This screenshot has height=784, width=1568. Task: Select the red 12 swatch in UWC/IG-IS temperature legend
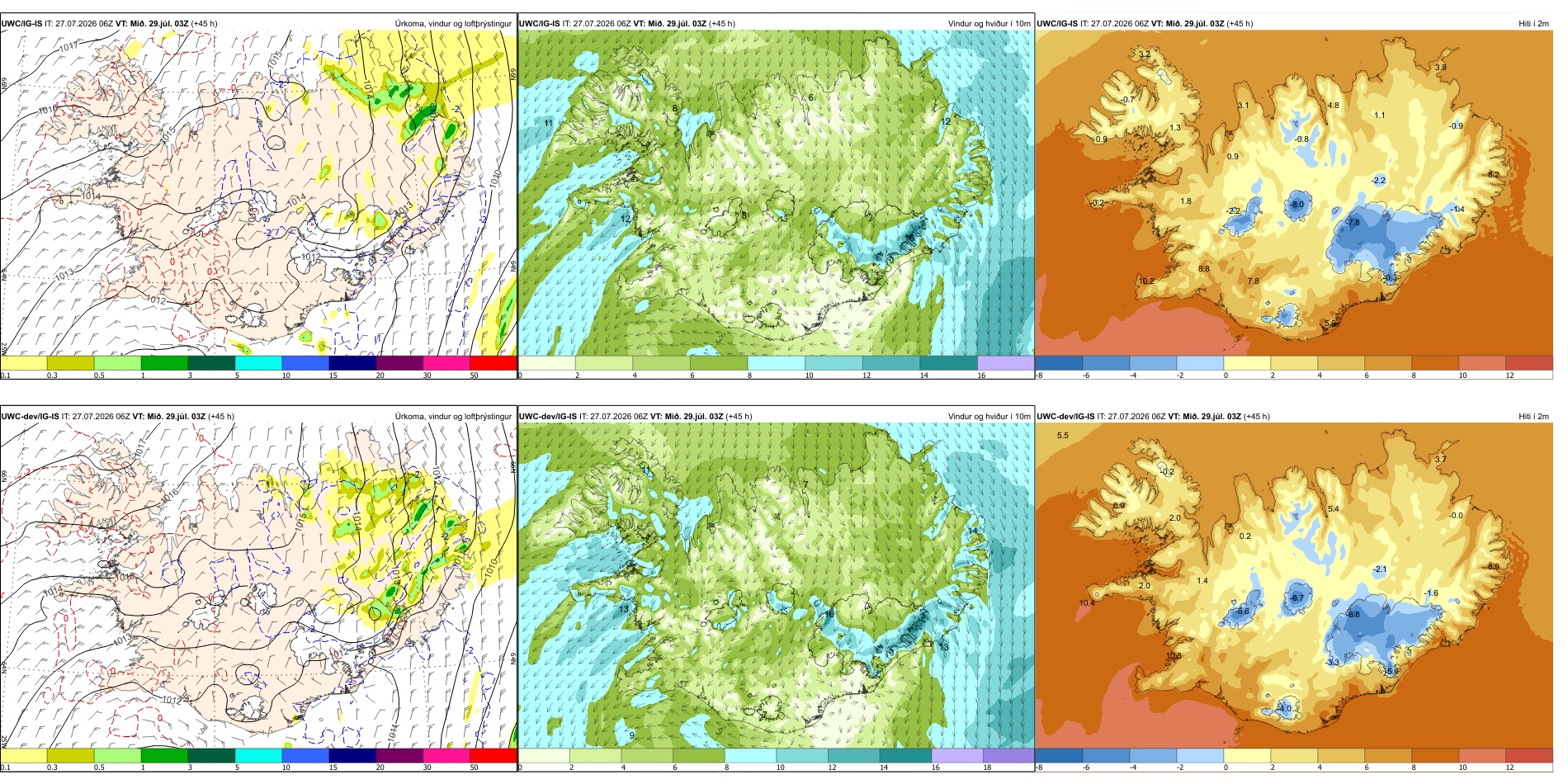coord(1529,363)
